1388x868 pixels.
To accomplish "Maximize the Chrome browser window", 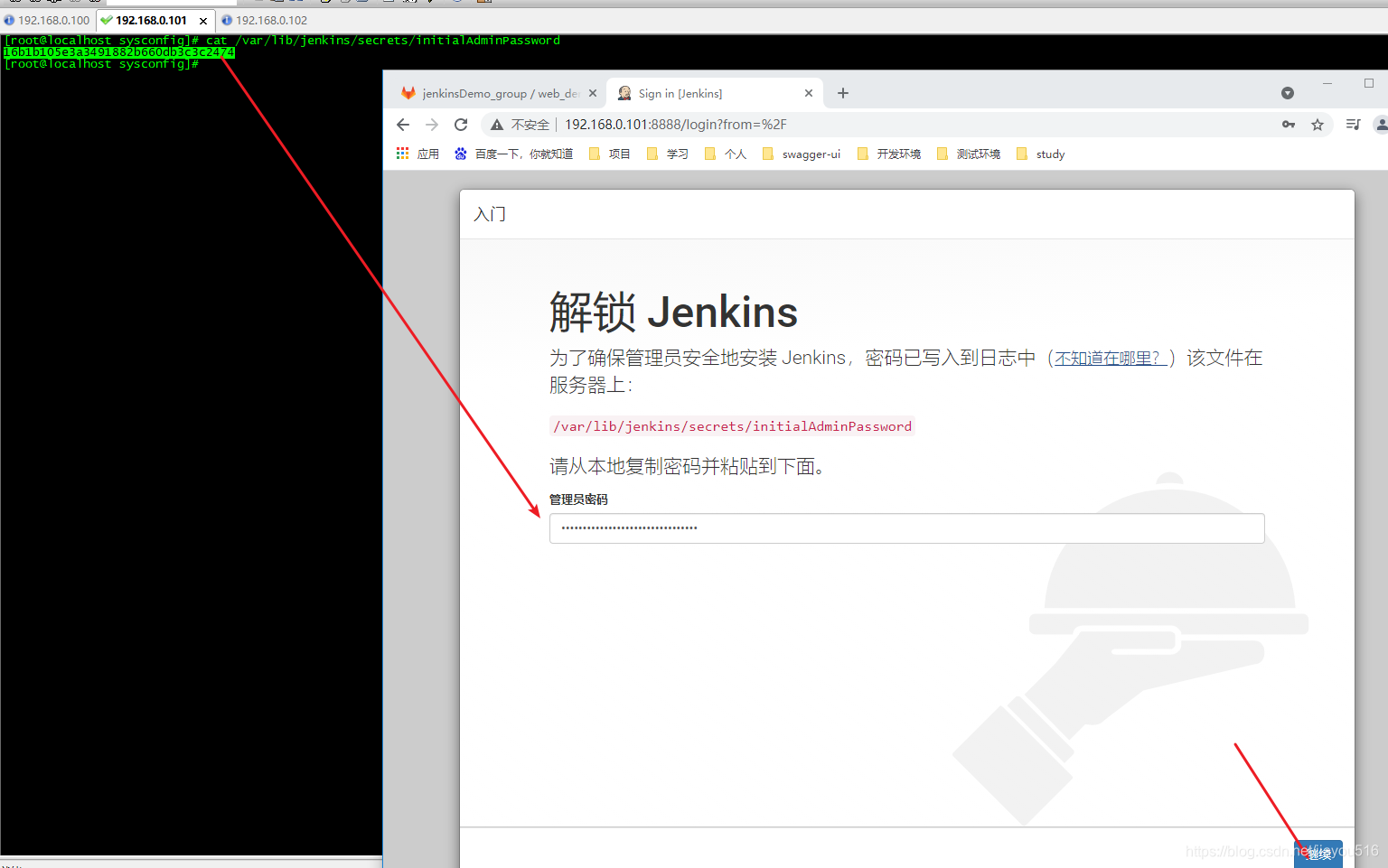I will click(x=1369, y=83).
